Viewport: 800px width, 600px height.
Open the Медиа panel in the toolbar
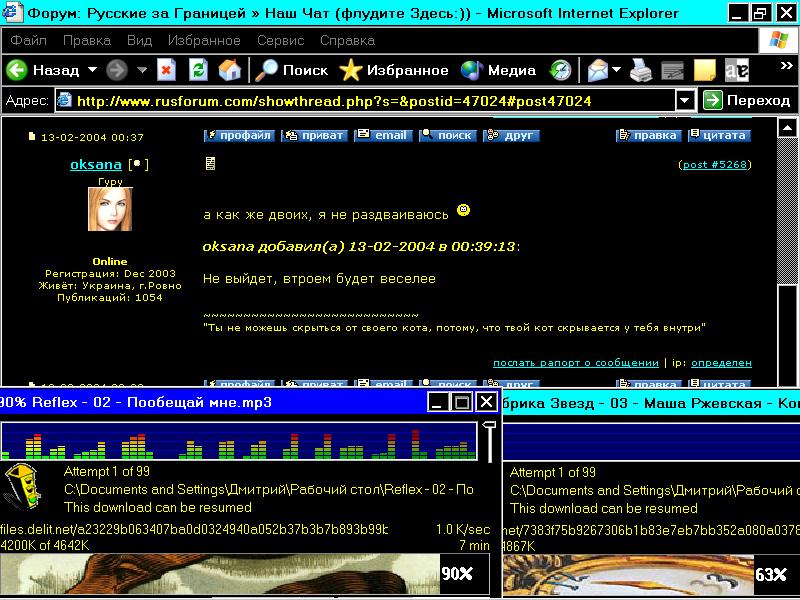click(499, 70)
